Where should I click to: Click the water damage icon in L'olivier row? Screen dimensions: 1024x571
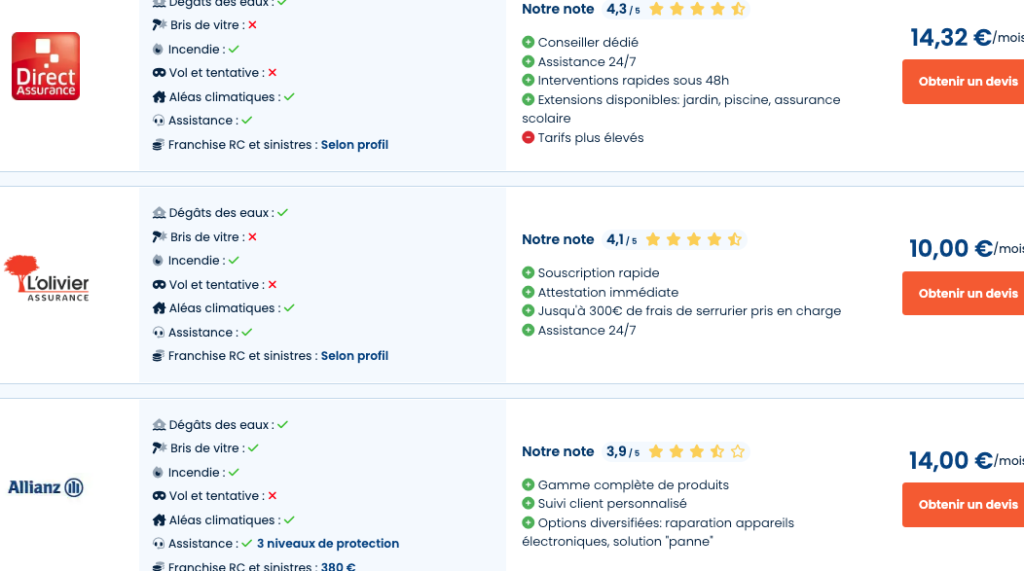pos(158,213)
